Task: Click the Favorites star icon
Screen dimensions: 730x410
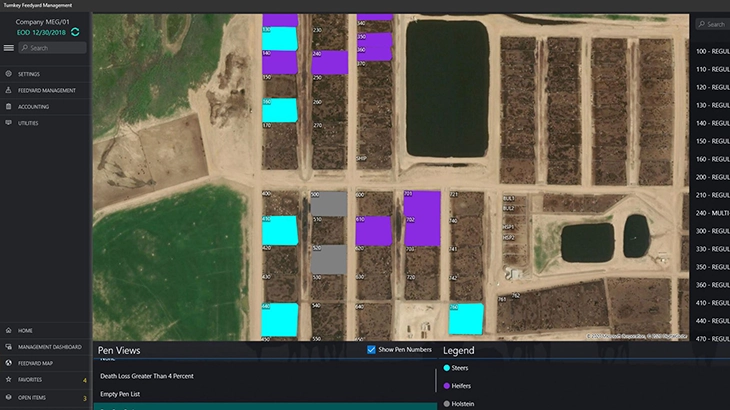Action: [x=9, y=380]
